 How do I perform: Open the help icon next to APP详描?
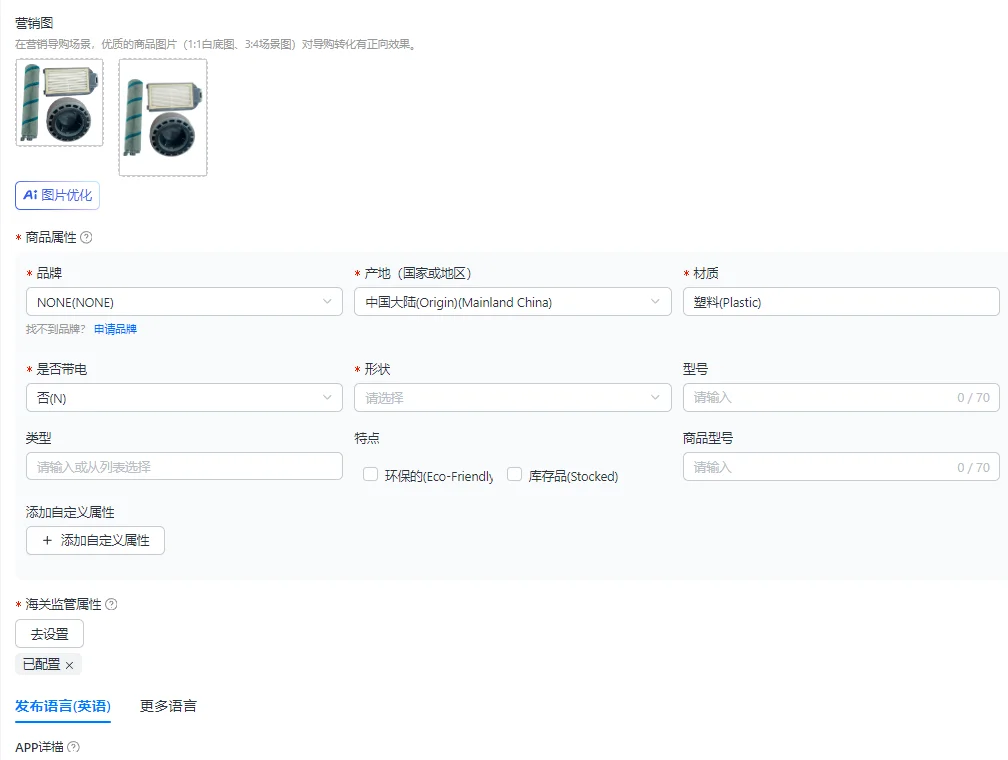74,747
